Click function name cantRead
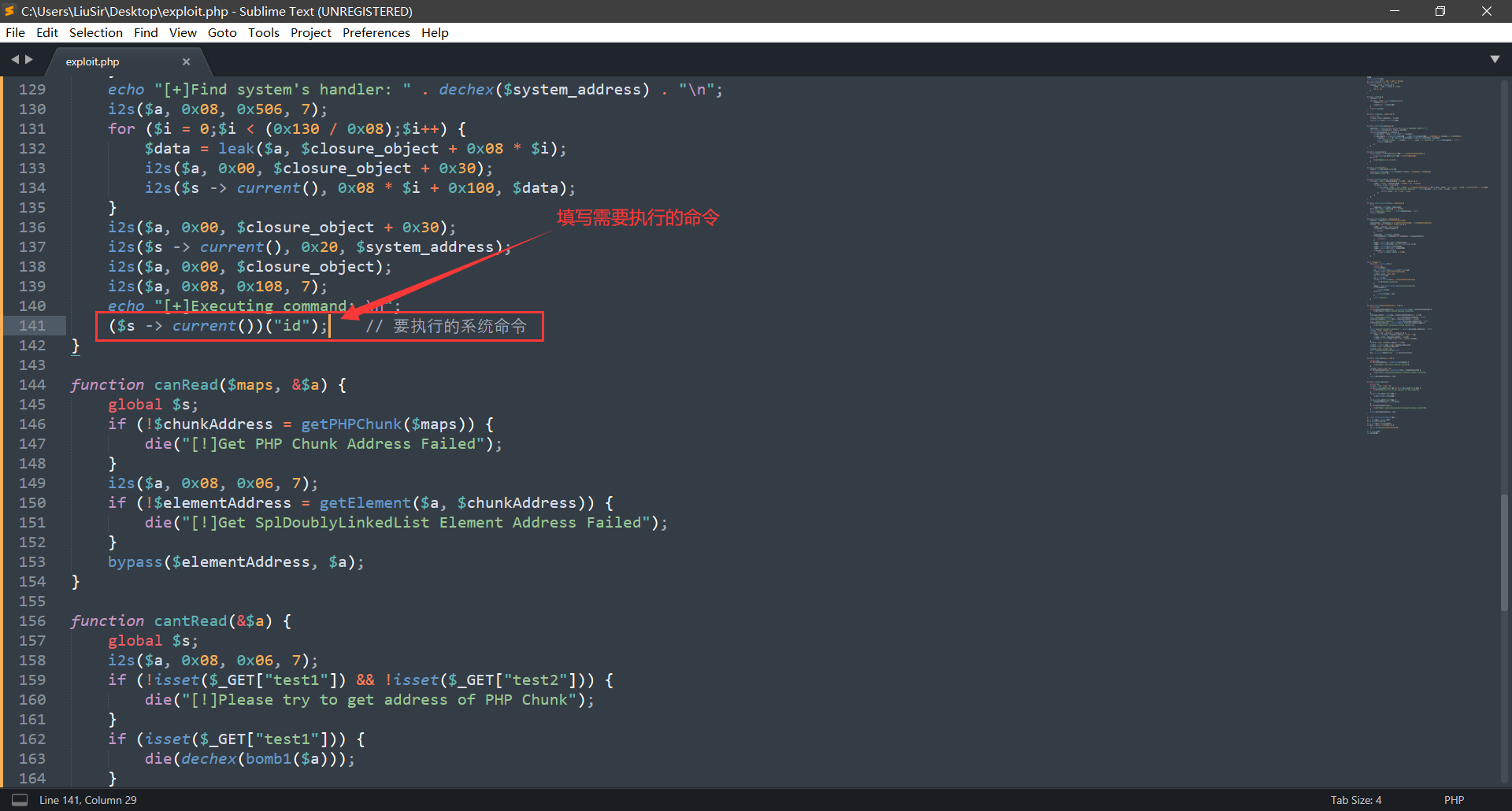Viewport: 1512px width, 811px height. coord(191,621)
